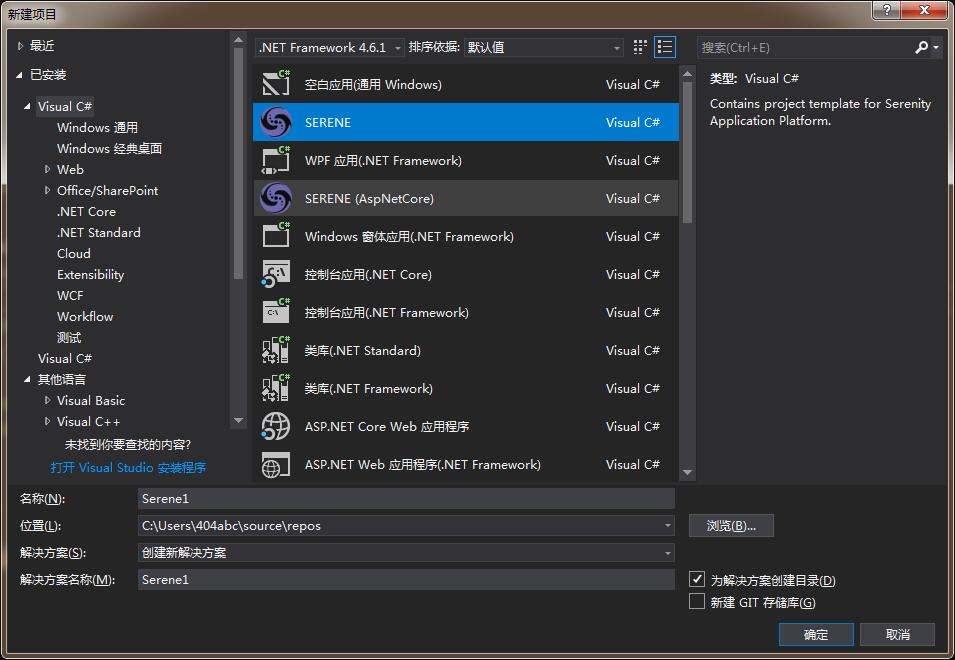Select Cloud category

(x=74, y=253)
